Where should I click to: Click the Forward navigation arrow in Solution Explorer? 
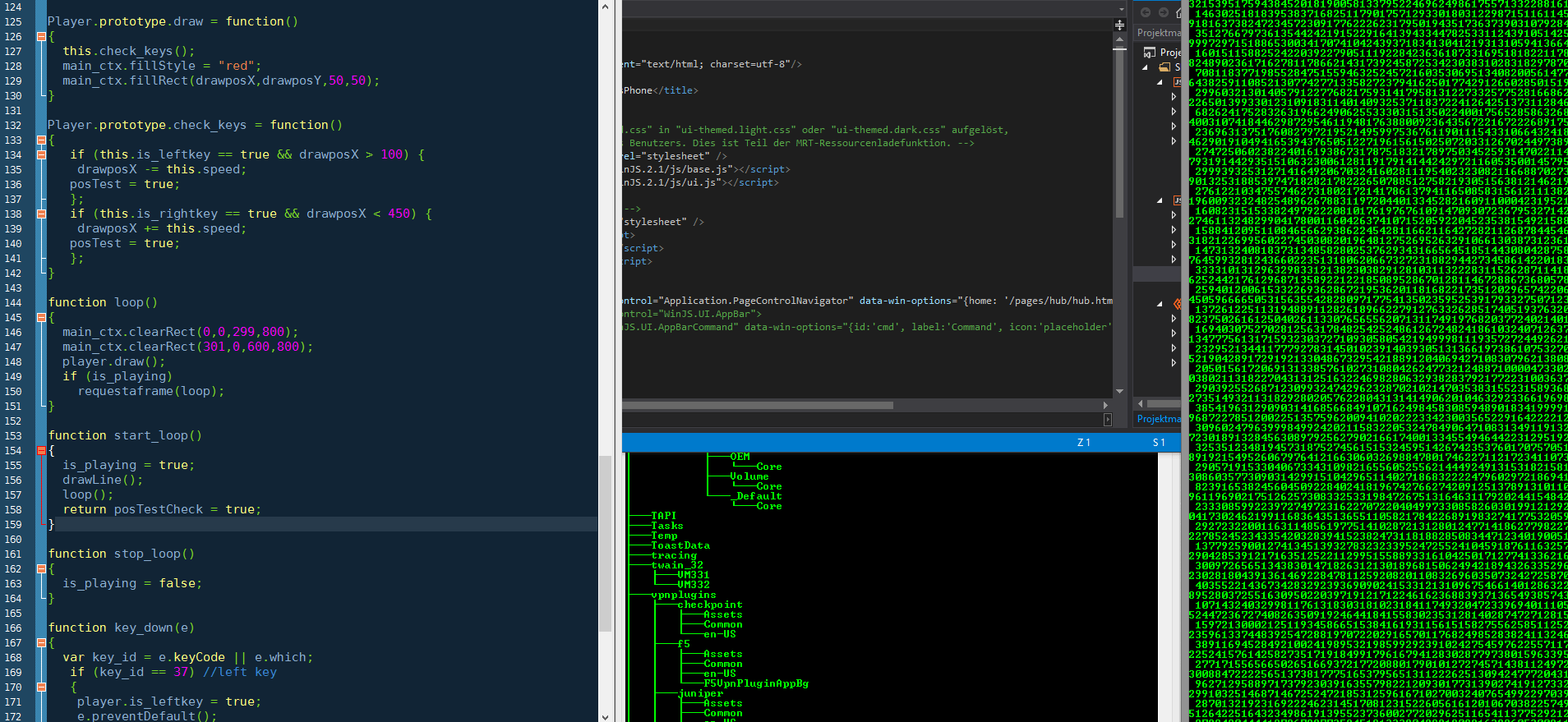1163,12
